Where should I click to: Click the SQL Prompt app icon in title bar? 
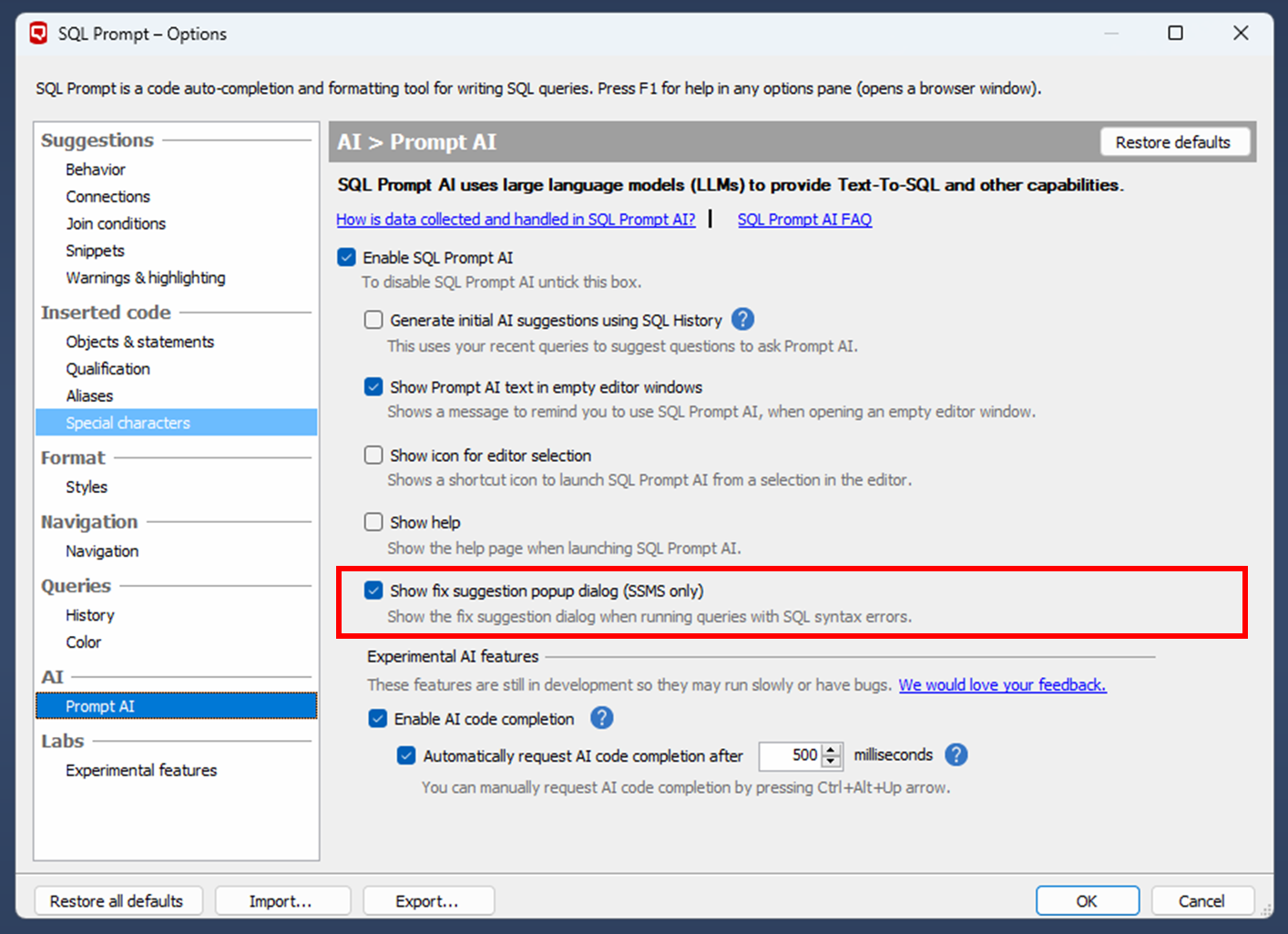[38, 34]
